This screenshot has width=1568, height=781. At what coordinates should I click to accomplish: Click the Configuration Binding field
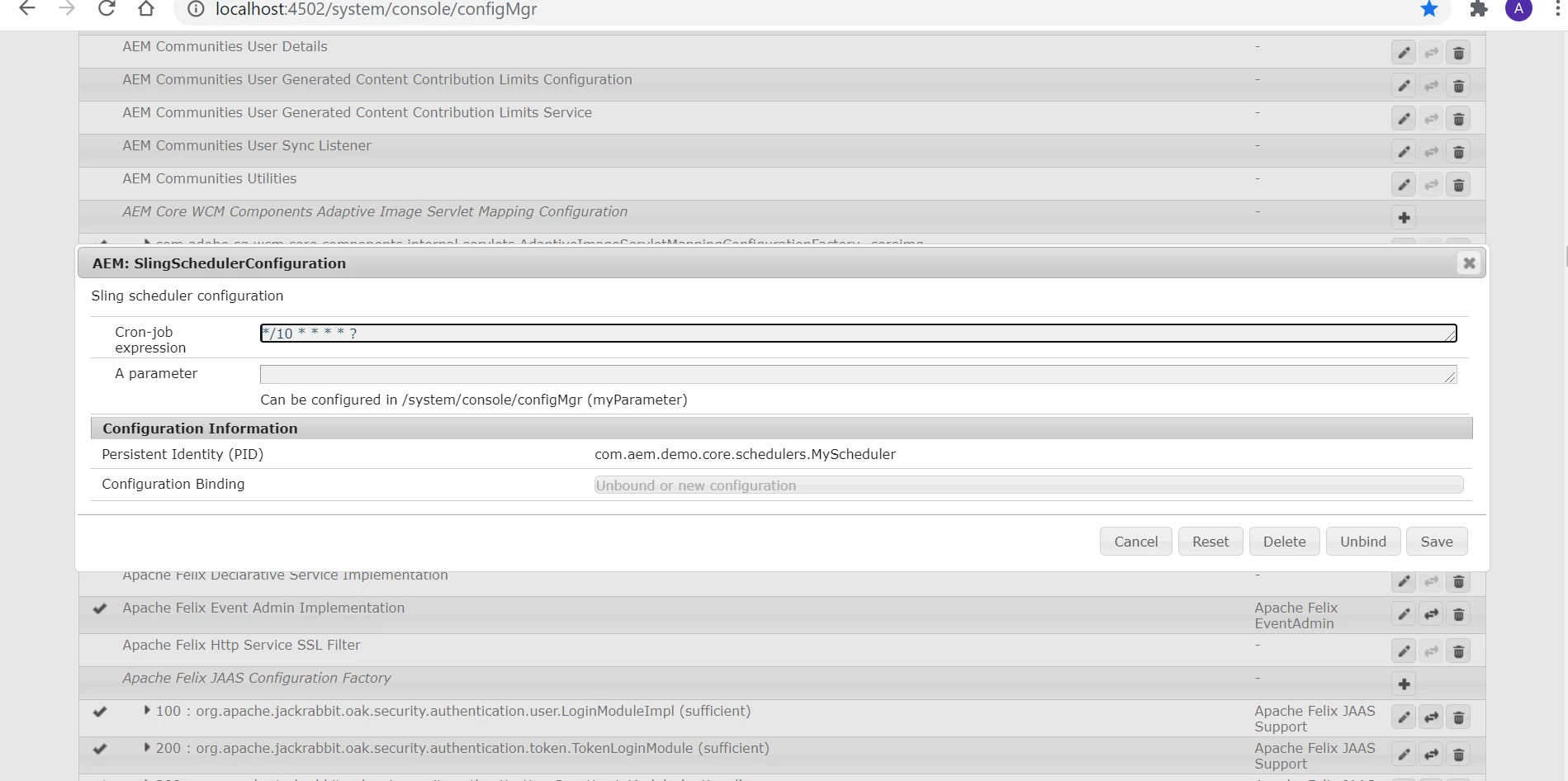click(1029, 485)
